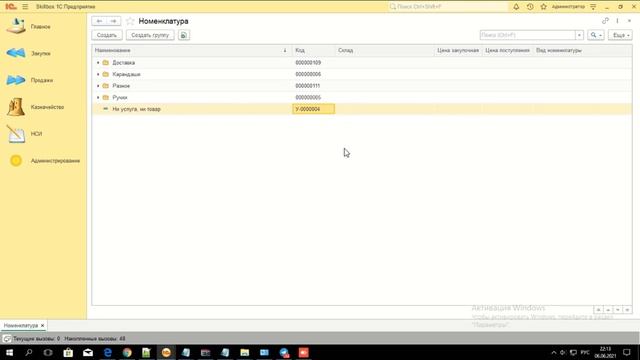
Task: Open Telegram from taskbar
Action: (x=284, y=353)
